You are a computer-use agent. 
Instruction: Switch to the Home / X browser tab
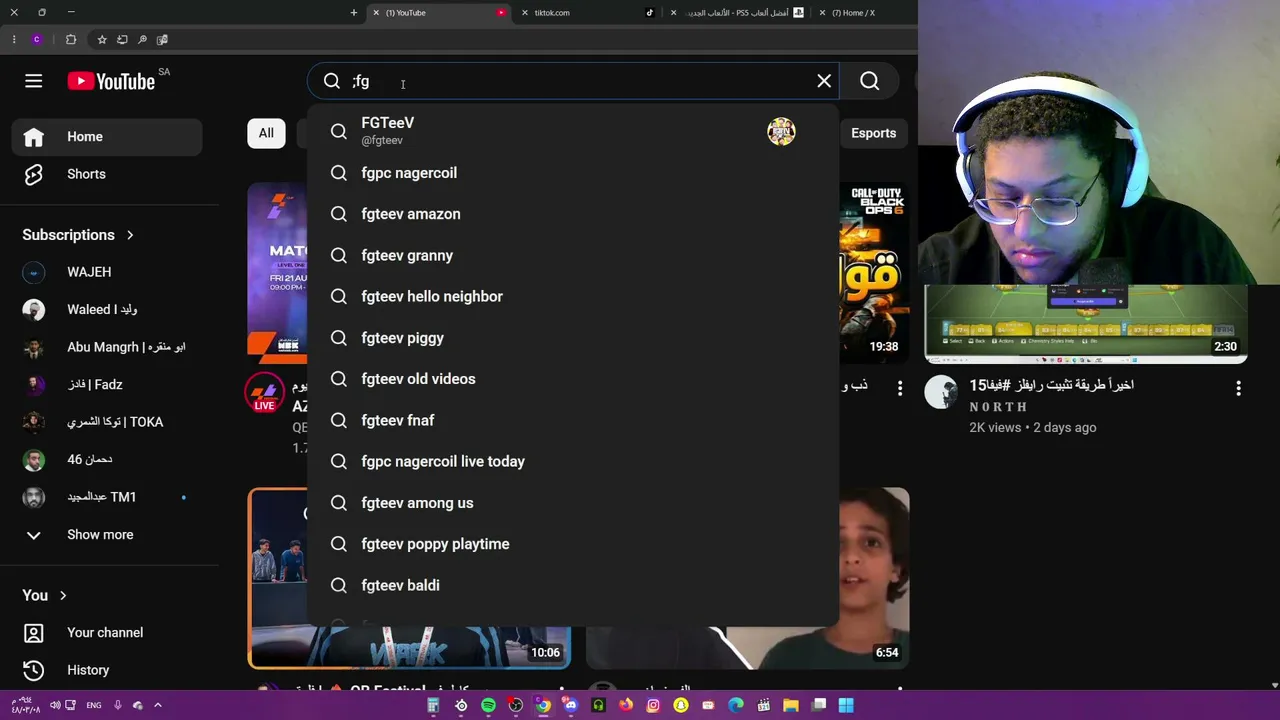[x=865, y=13]
